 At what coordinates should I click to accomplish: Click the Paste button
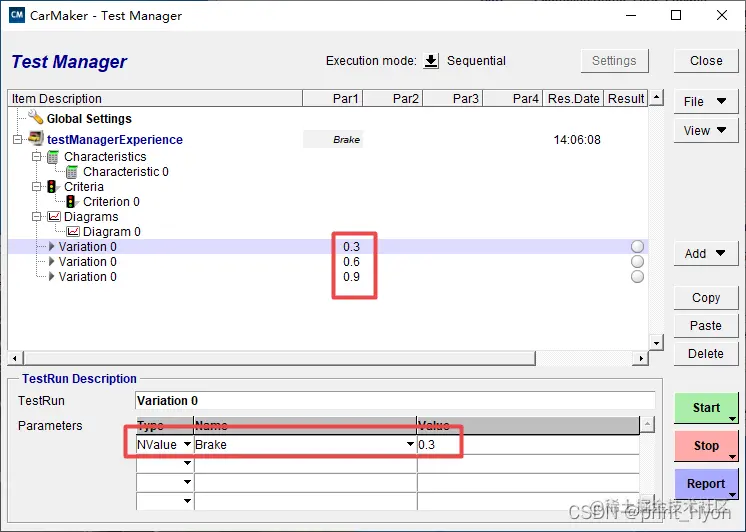(706, 326)
